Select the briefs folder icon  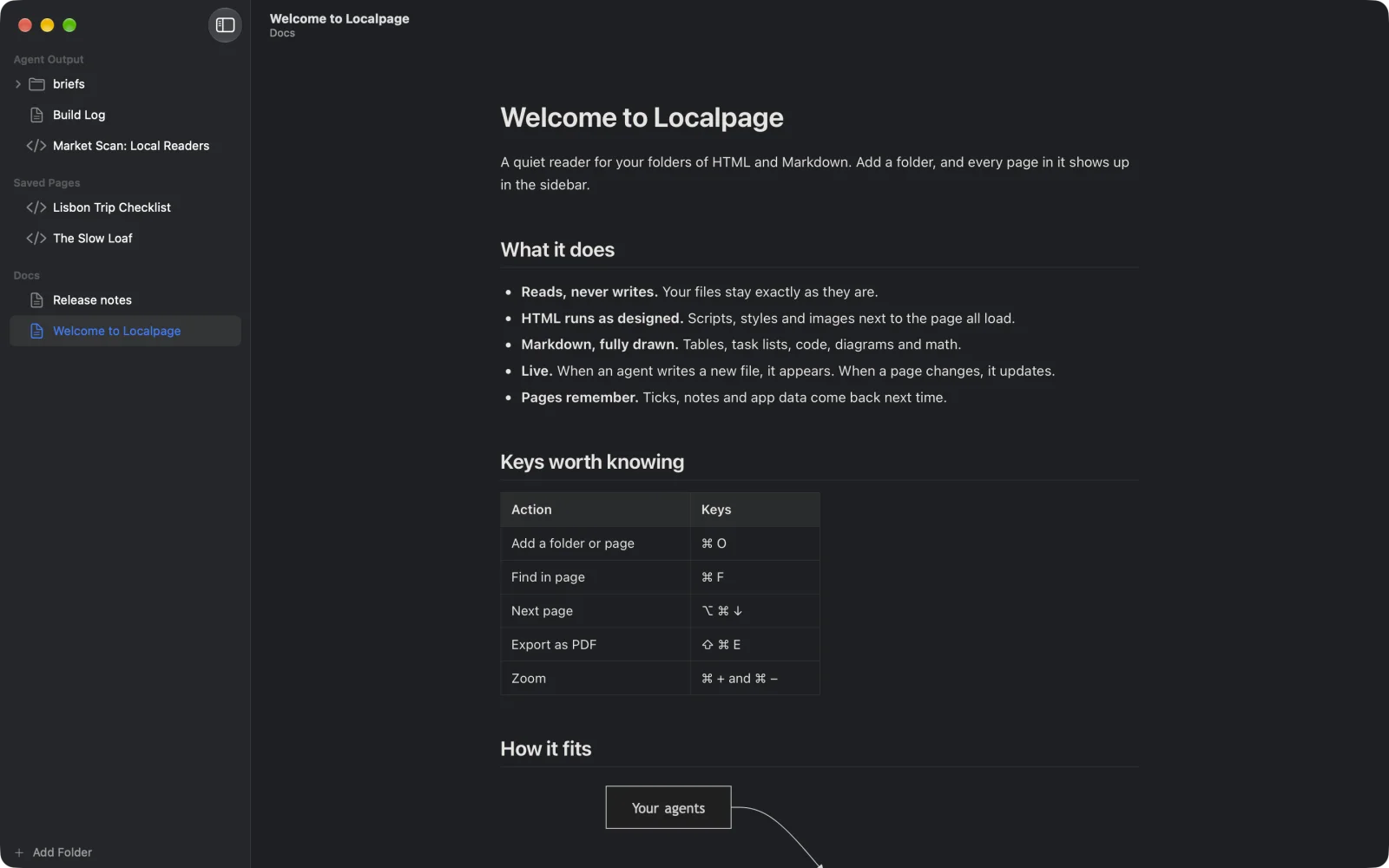[x=36, y=84]
